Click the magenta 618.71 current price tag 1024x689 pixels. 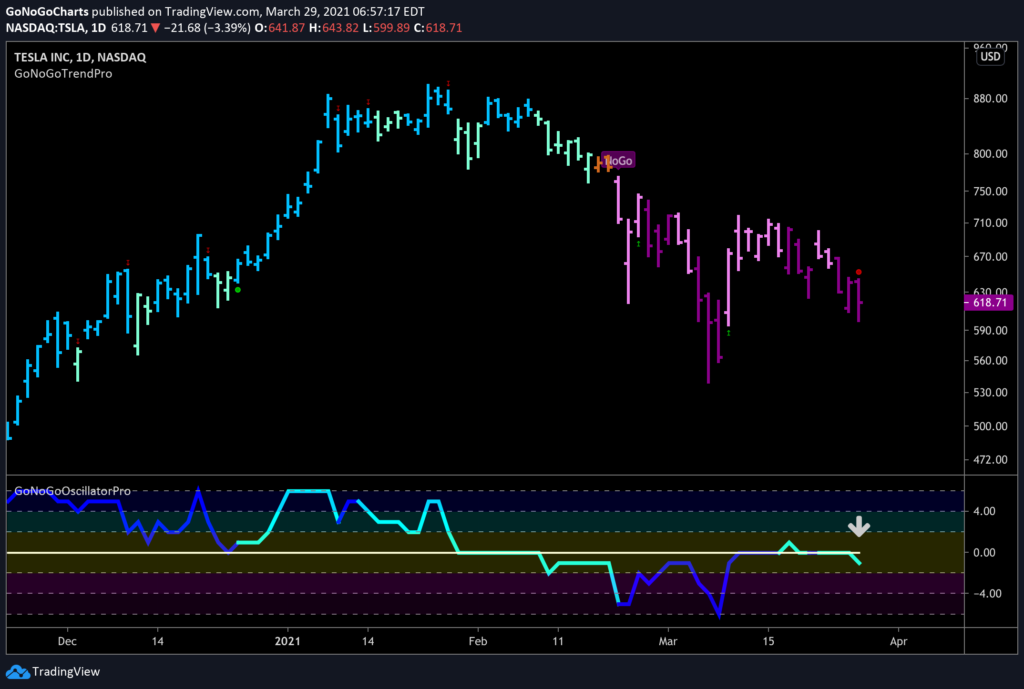pyautogui.click(x=989, y=302)
